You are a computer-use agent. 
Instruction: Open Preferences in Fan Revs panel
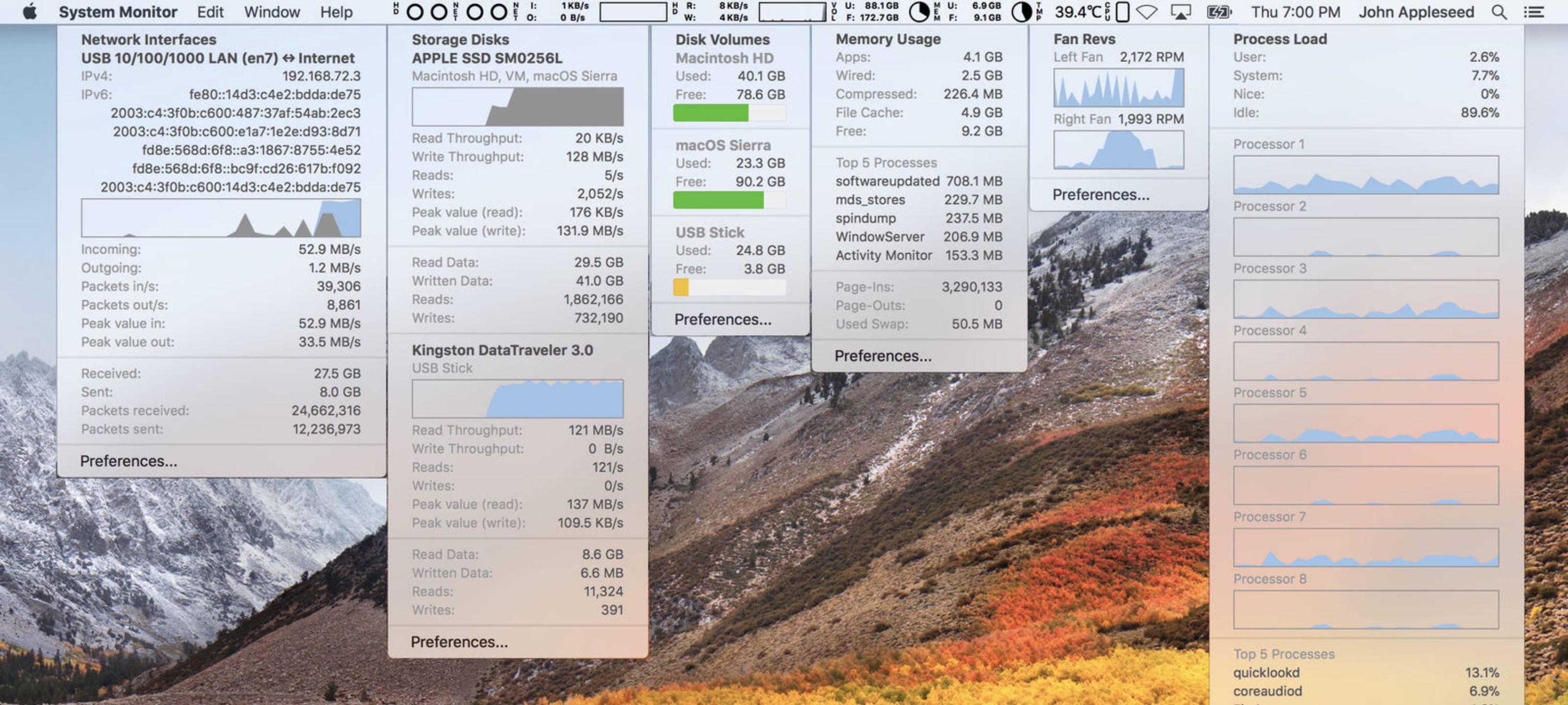pos(1101,194)
